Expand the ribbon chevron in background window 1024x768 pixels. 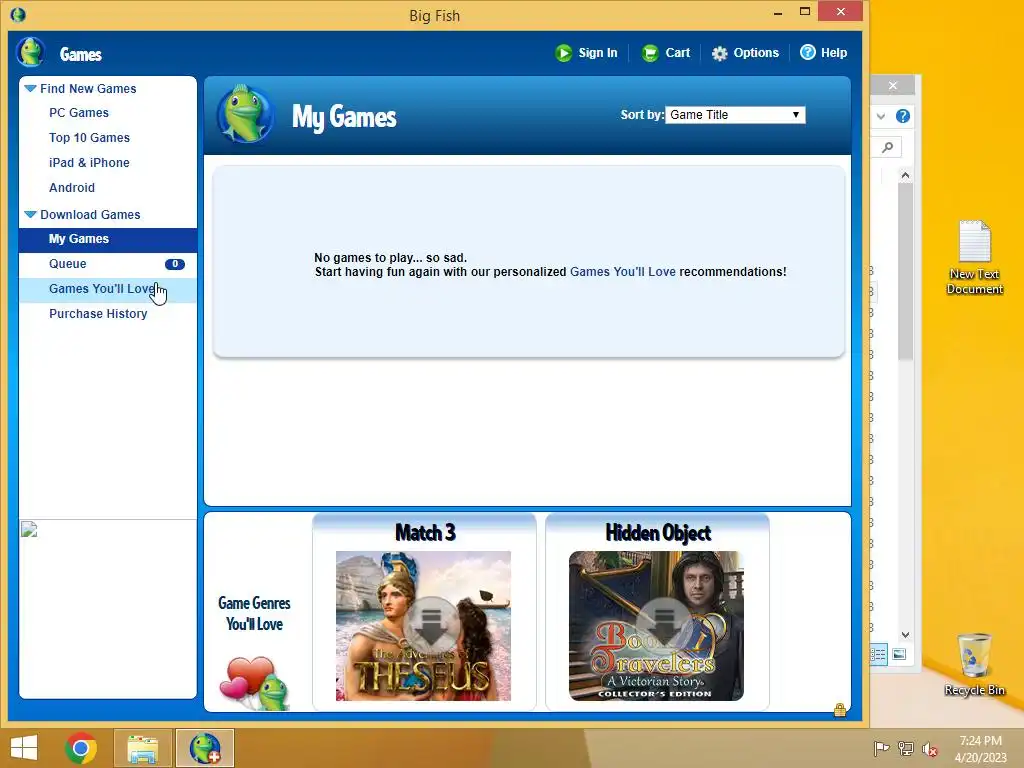(x=881, y=116)
